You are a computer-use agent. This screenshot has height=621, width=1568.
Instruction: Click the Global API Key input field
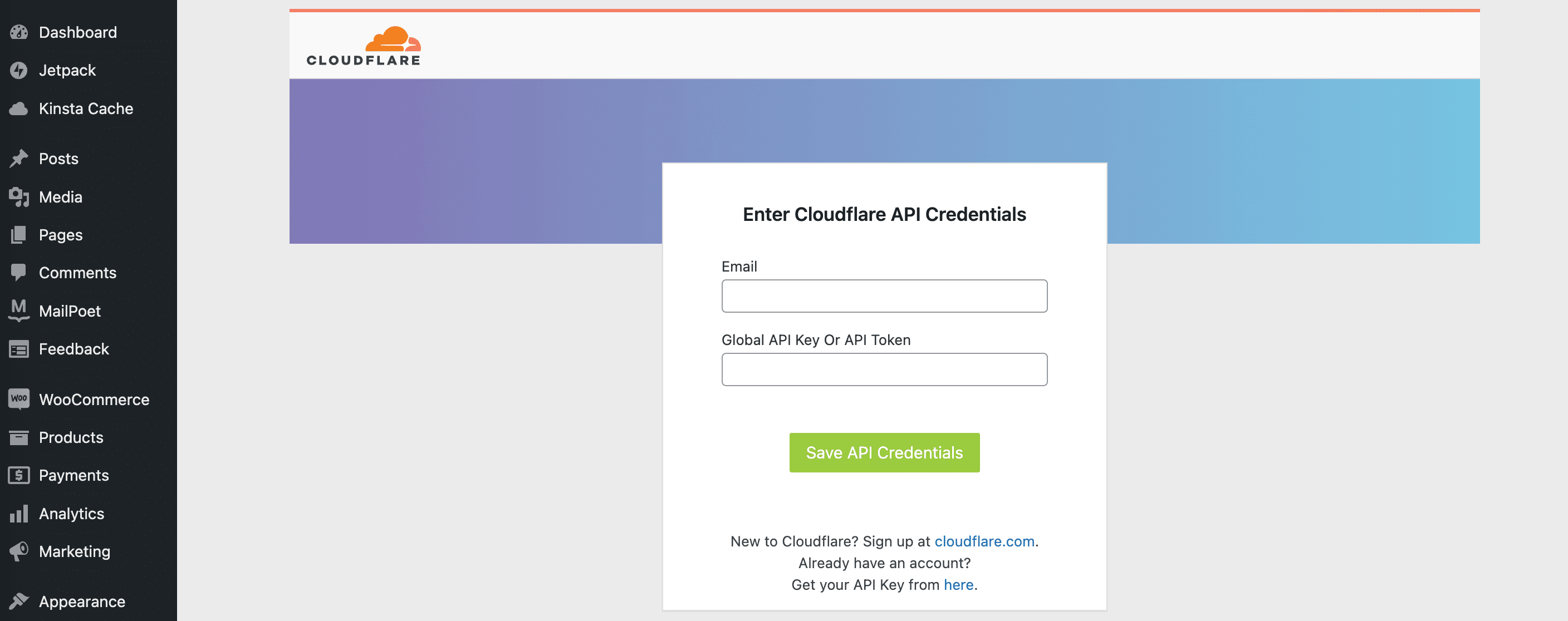coord(884,369)
